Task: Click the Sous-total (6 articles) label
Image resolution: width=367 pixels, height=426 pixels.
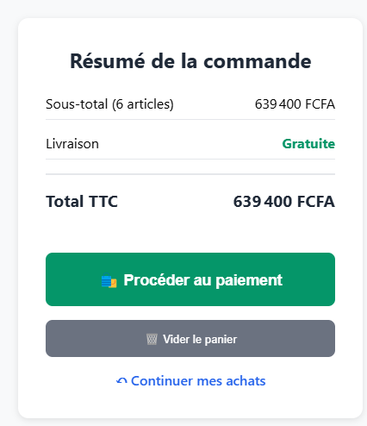Action: coord(110,104)
